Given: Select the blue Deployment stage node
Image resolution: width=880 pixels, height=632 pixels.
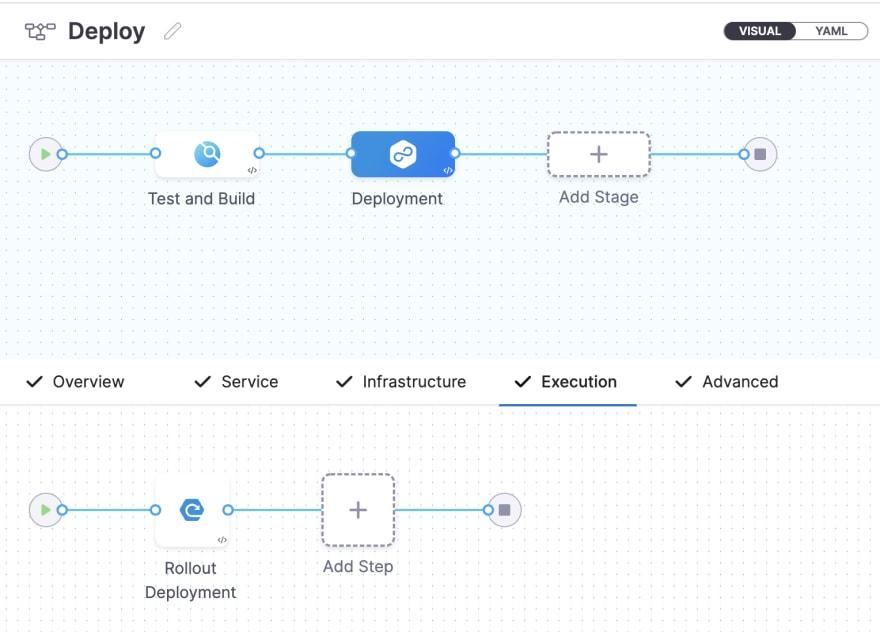Looking at the screenshot, I should (403, 154).
